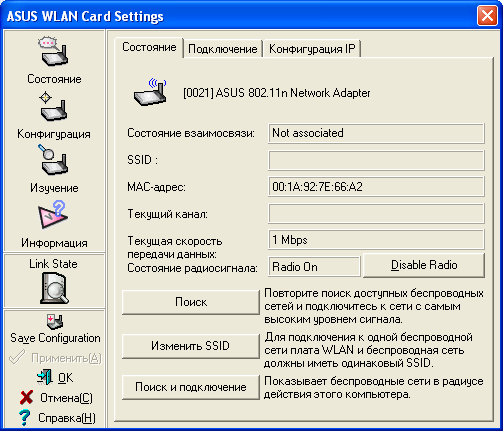The width and height of the screenshot is (503, 431).
Task: Click the 1 Mbps data rate field
Action: (x=376, y=240)
